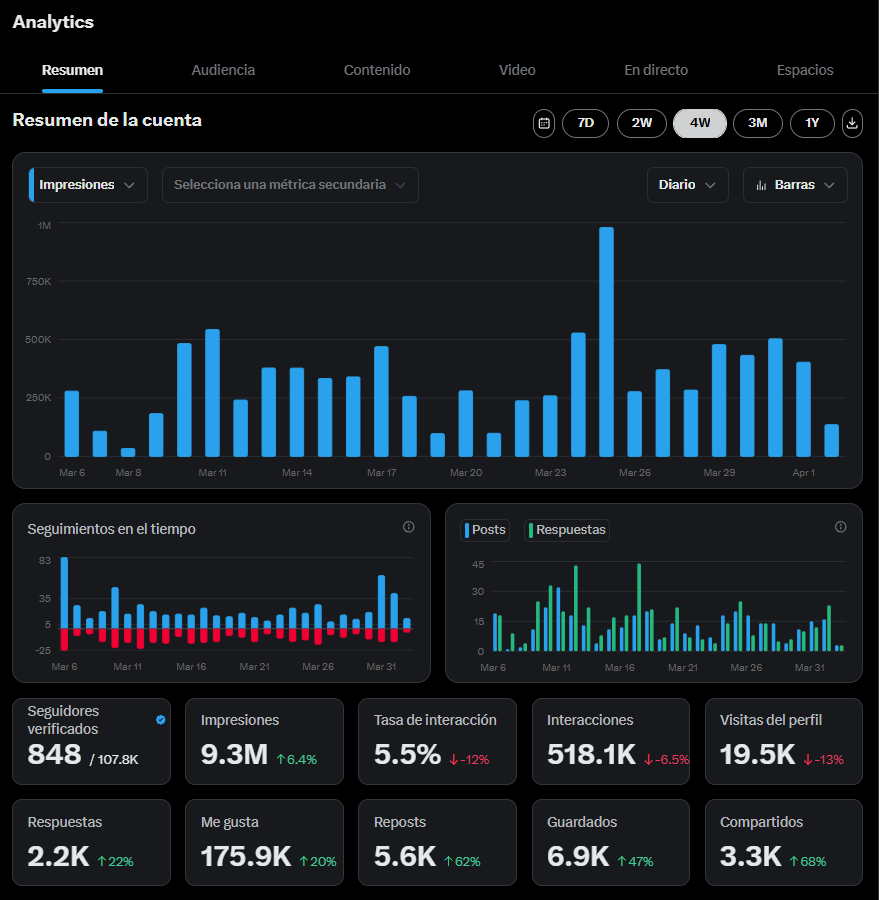Select the 7D time range
Screen dimensions: 879x900
(x=585, y=123)
